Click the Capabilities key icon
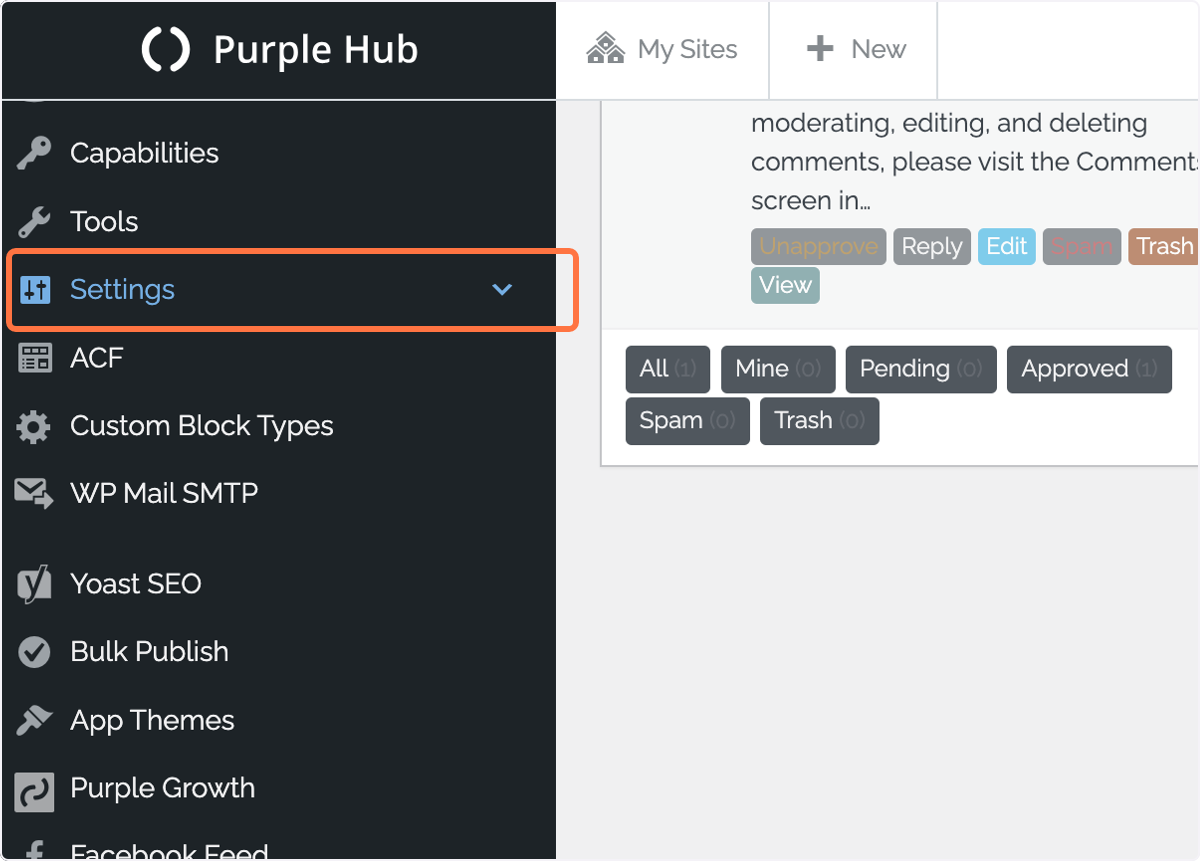This screenshot has width=1200, height=861. pyautogui.click(x=34, y=154)
